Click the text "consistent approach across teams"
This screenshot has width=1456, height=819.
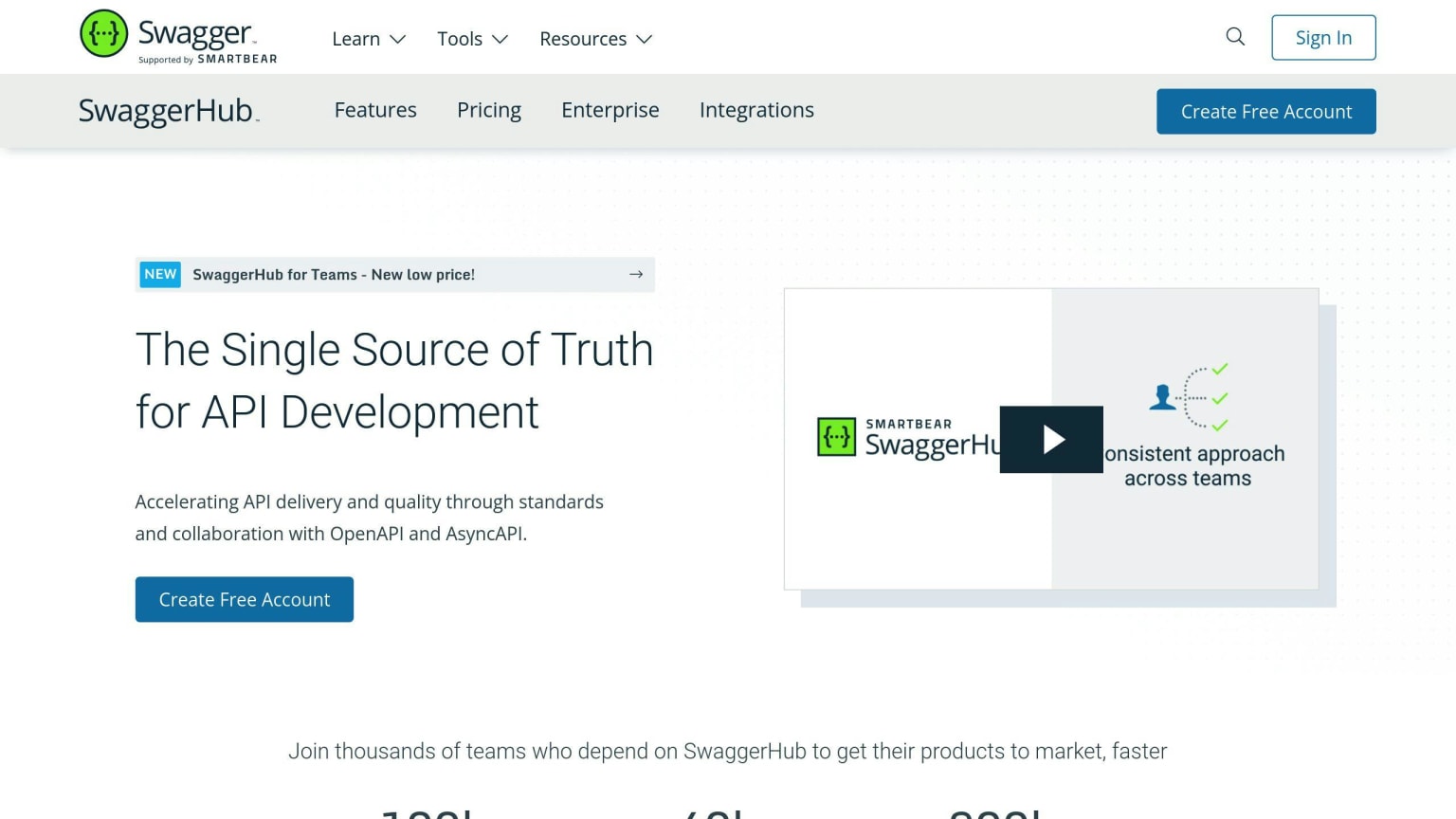click(x=1194, y=465)
